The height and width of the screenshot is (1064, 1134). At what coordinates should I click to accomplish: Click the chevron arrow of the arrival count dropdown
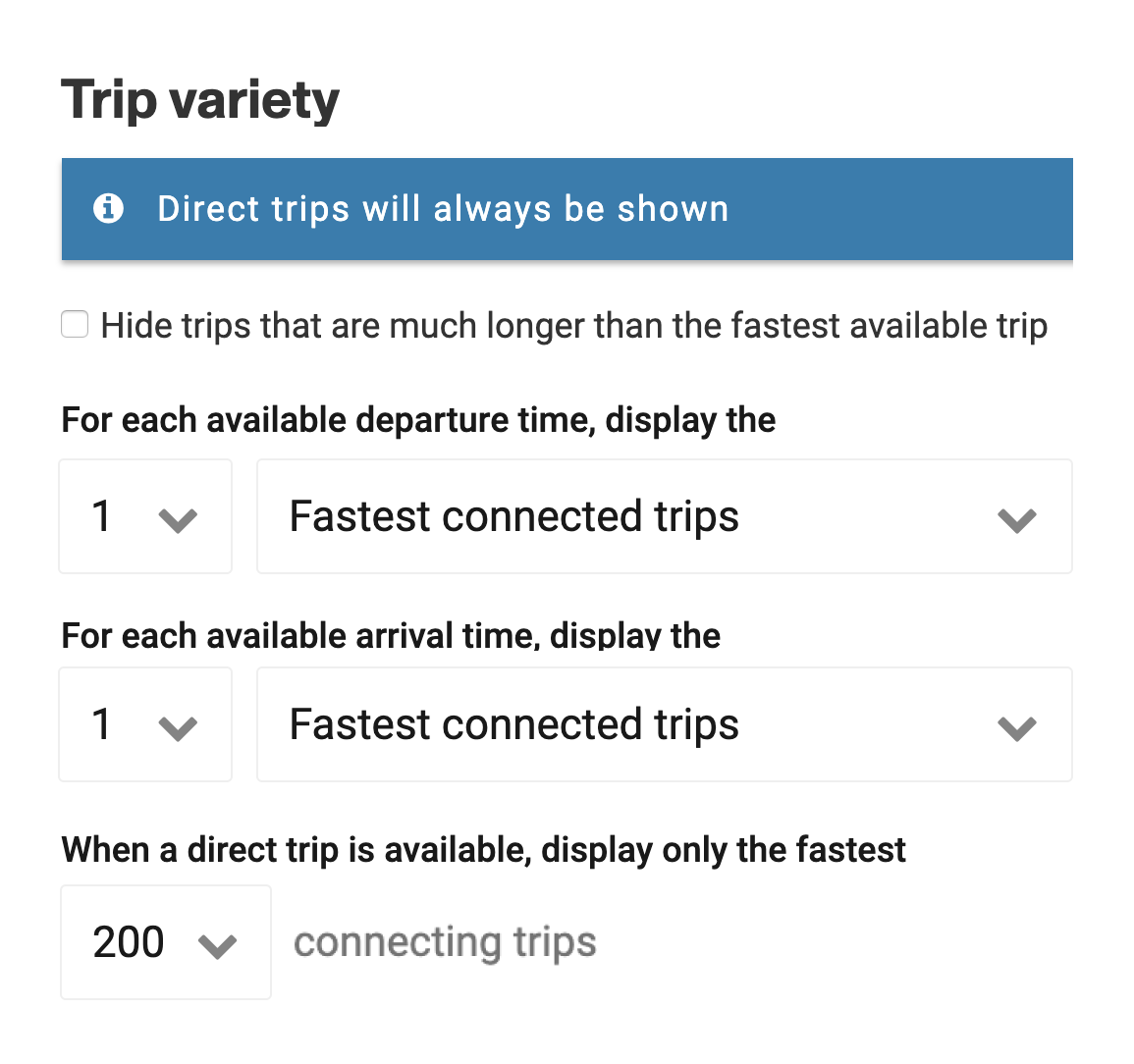coord(178,728)
